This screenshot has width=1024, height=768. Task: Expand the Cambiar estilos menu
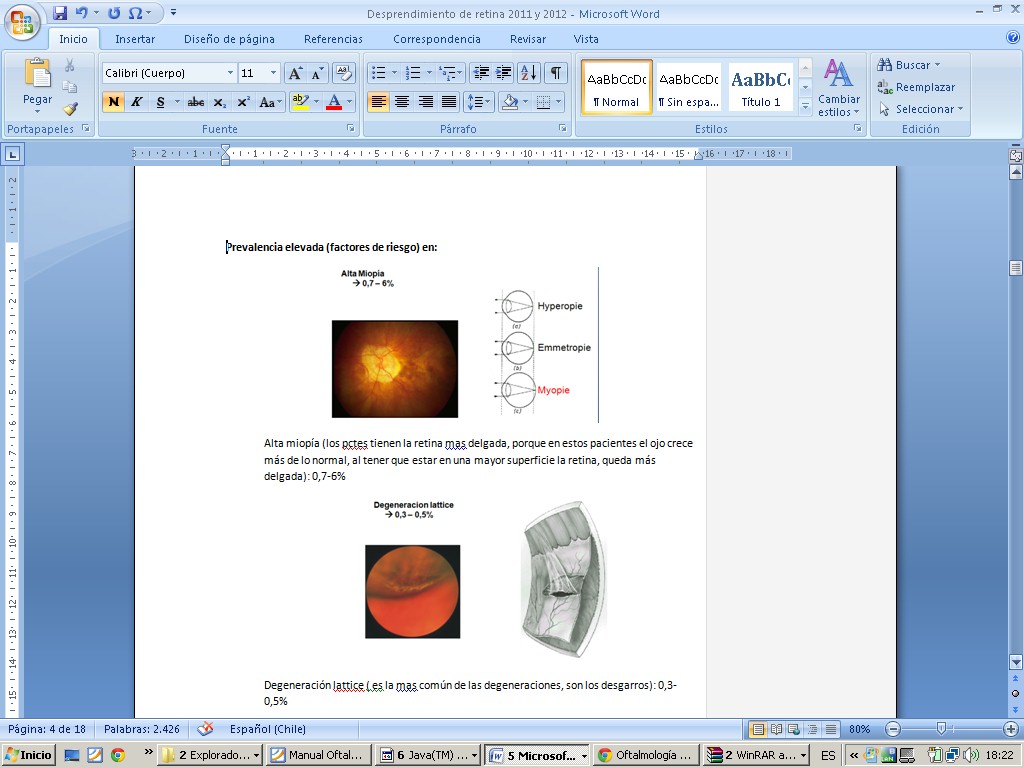(838, 88)
